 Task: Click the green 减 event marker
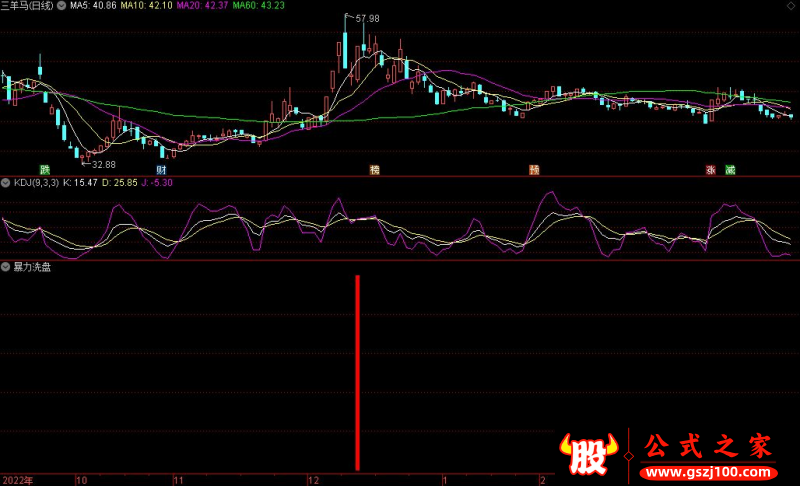tap(731, 169)
